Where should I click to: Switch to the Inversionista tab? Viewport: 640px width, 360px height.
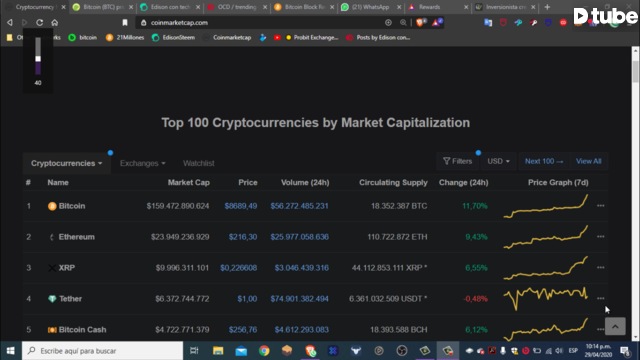point(505,7)
